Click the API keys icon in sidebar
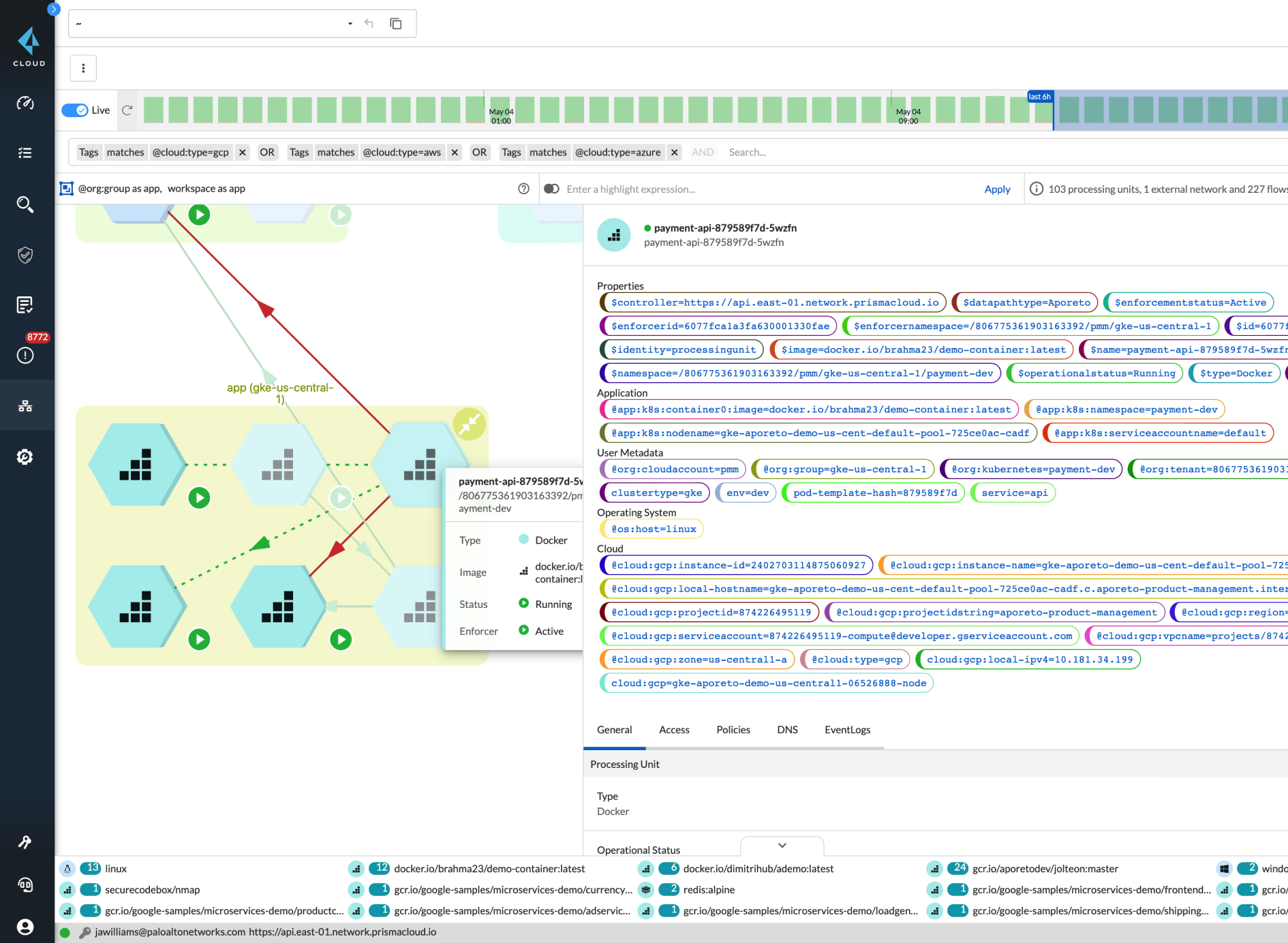 coord(25,841)
